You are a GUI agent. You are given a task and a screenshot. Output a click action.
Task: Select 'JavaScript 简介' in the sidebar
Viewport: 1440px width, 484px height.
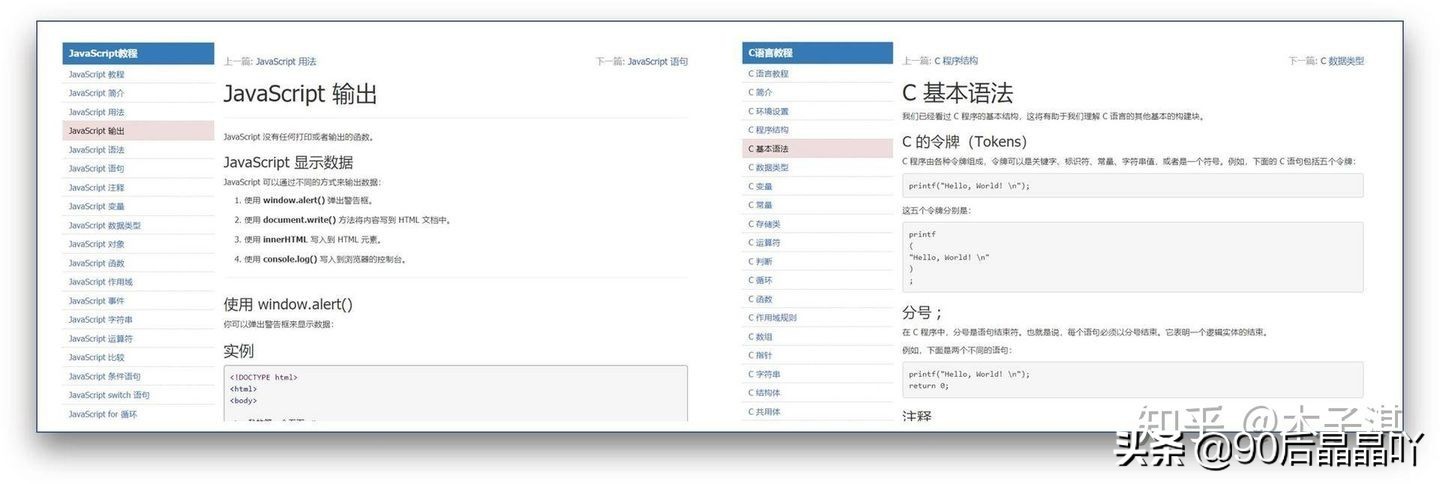[97, 93]
